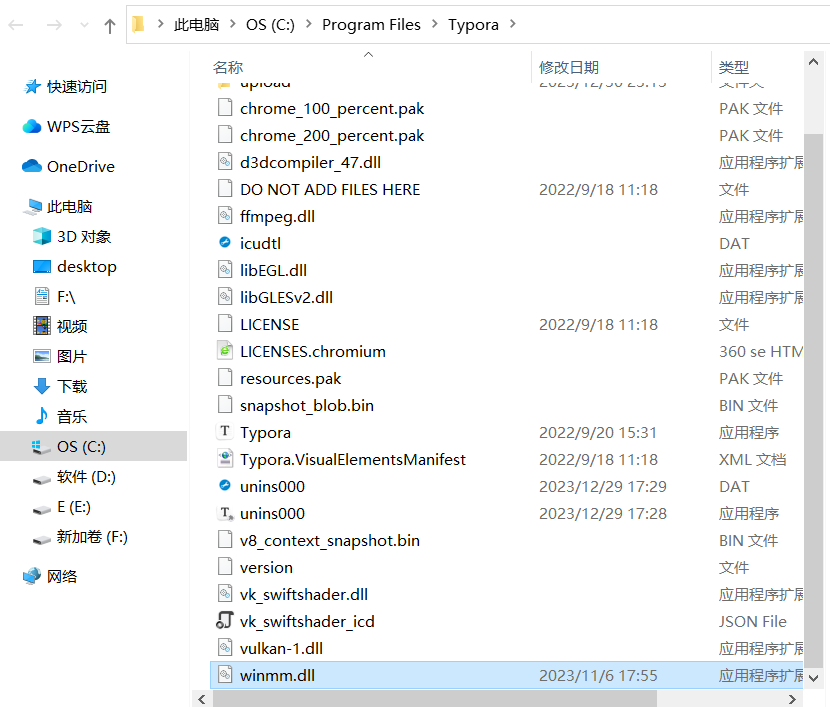Viewport: 830px width, 707px height.
Task: Open WPS云盘 in navigation pane
Action: pos(67,126)
